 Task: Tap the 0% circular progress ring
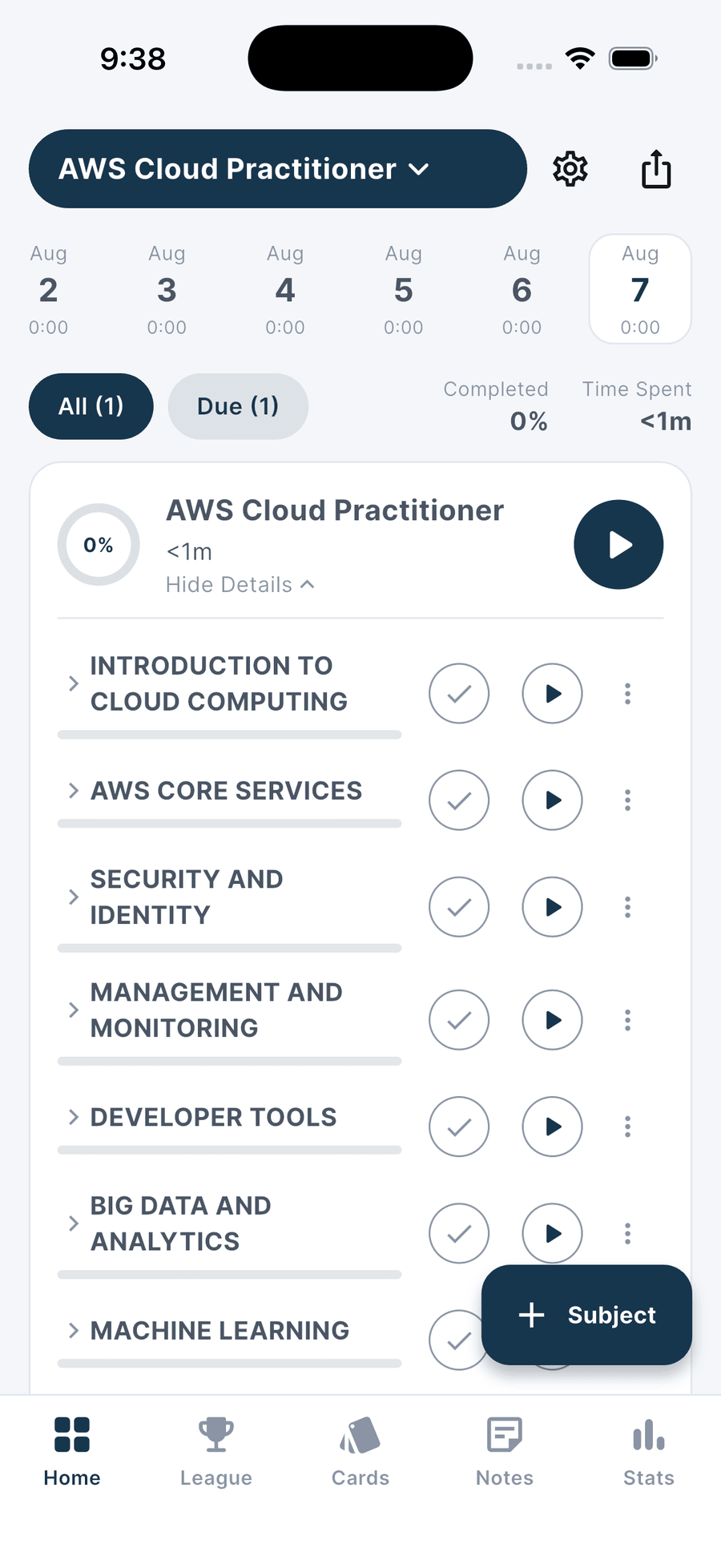coord(99,545)
